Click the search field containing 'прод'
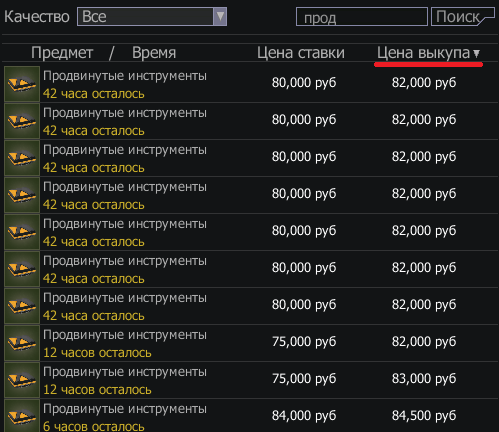The height and width of the screenshot is (432, 499). pos(362,17)
